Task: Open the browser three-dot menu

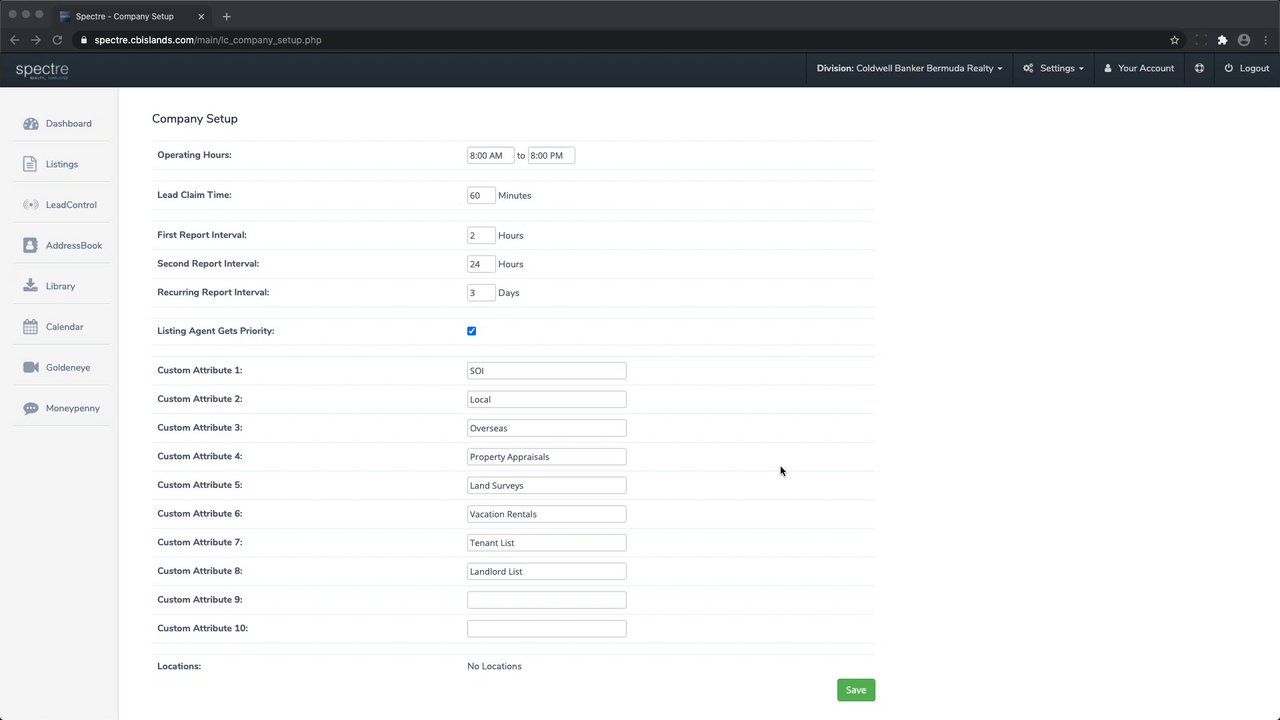Action: [1265, 40]
